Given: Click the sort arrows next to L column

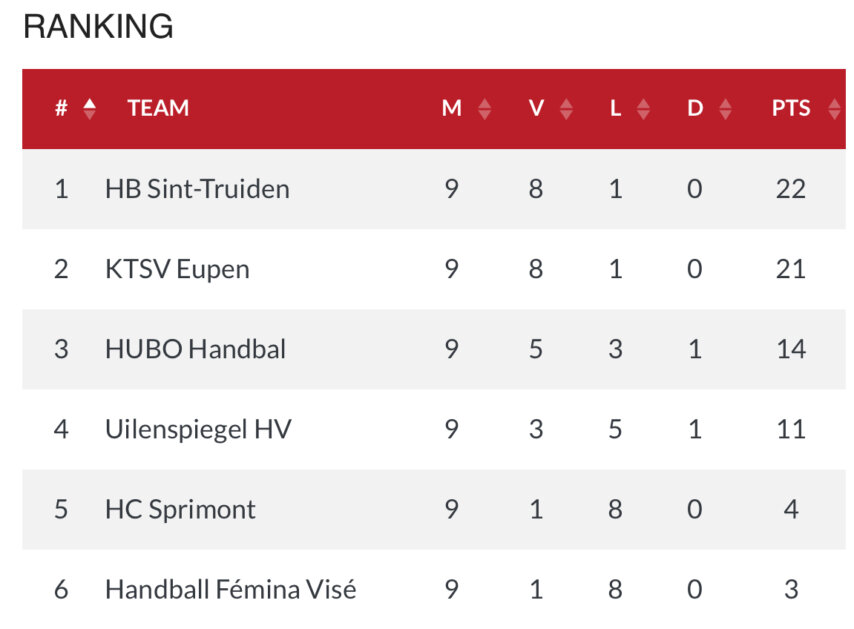Looking at the screenshot, I should tap(643, 109).
